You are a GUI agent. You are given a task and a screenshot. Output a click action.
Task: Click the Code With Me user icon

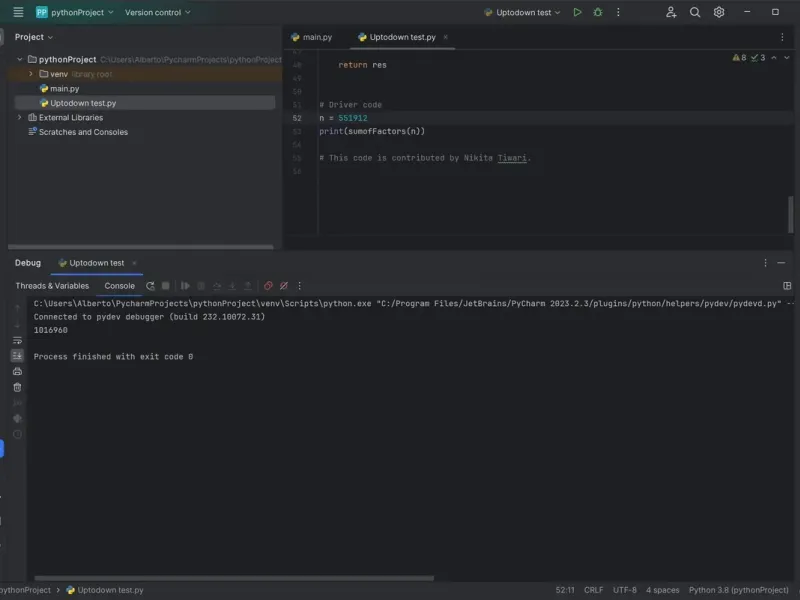point(671,12)
